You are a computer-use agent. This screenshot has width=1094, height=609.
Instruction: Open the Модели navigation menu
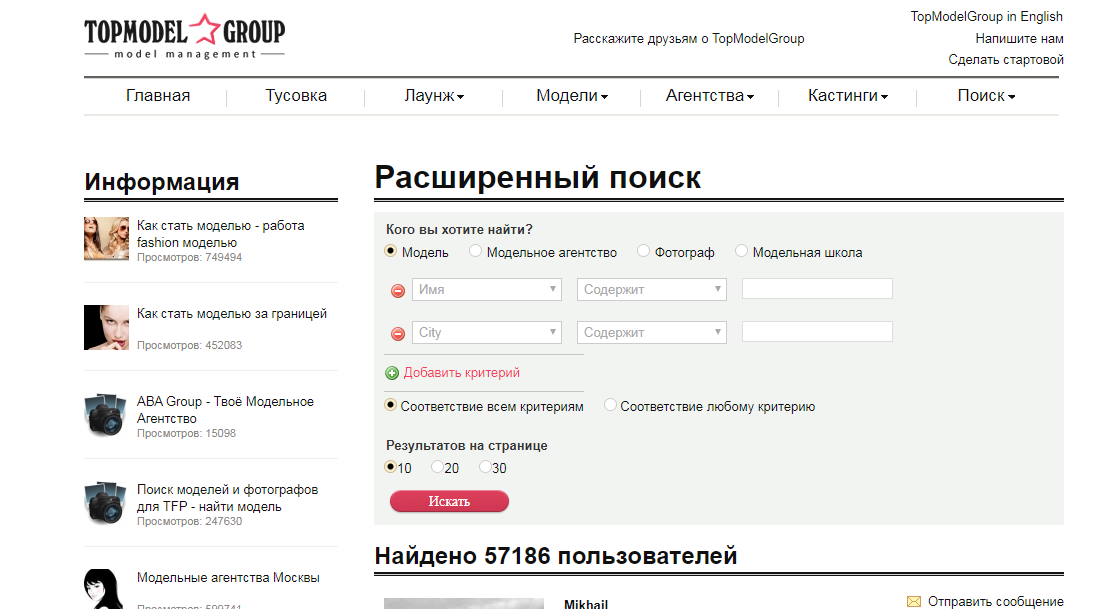[x=572, y=96]
